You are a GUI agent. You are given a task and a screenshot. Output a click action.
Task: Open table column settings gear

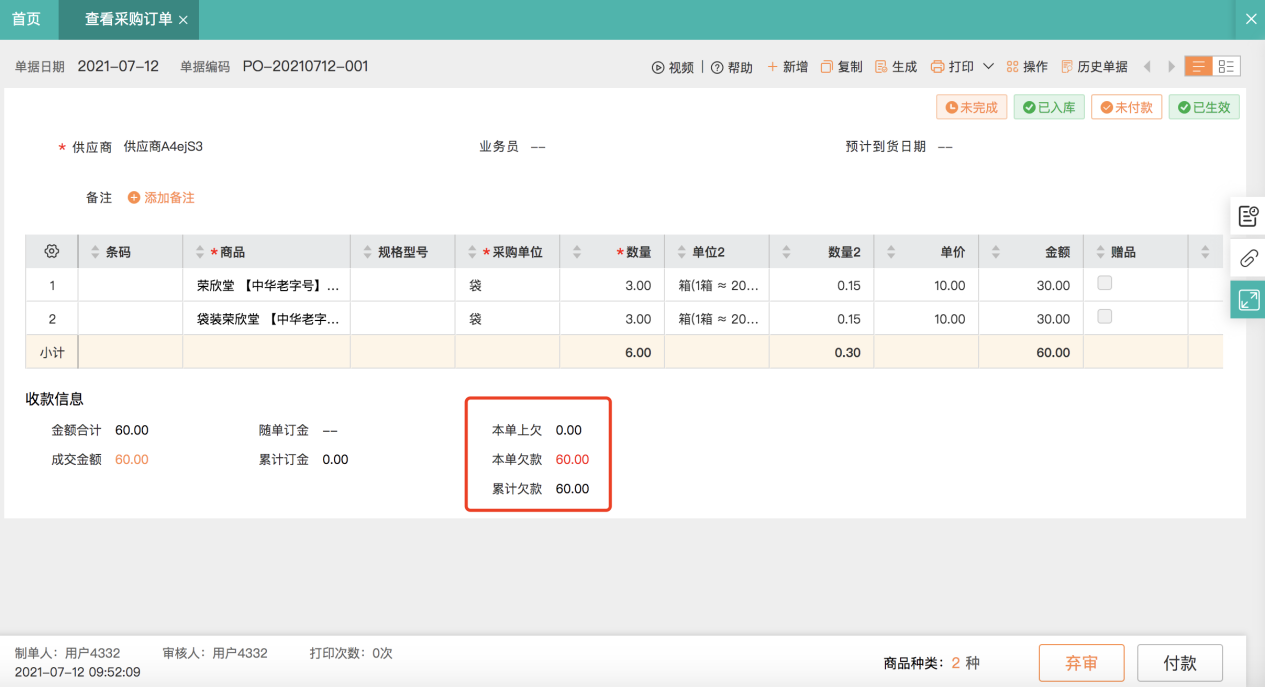pos(52,252)
